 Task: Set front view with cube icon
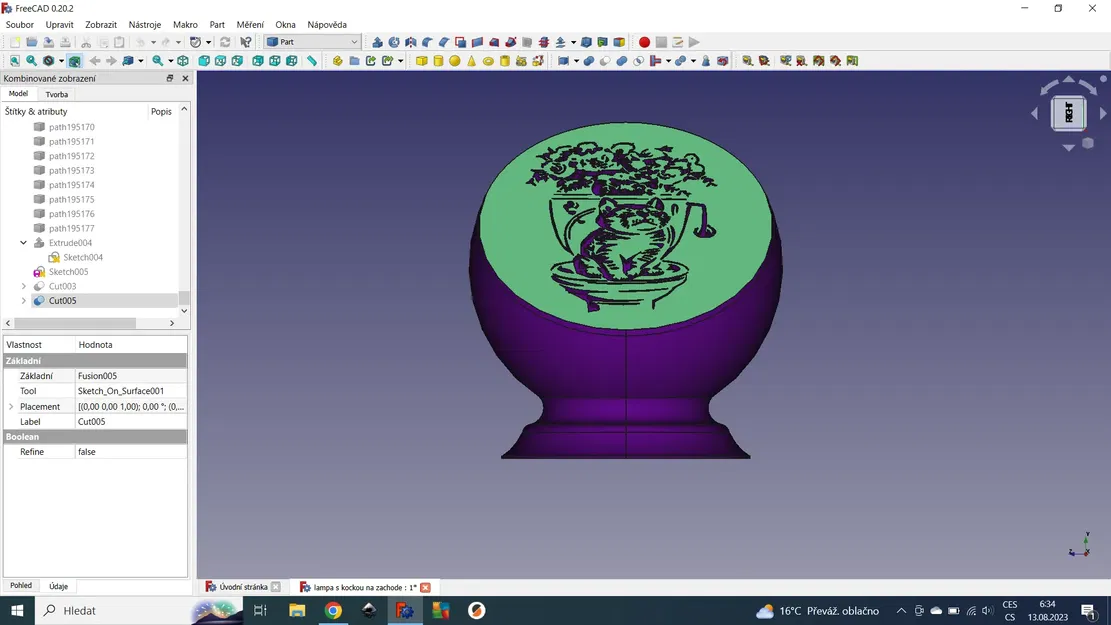tap(204, 61)
